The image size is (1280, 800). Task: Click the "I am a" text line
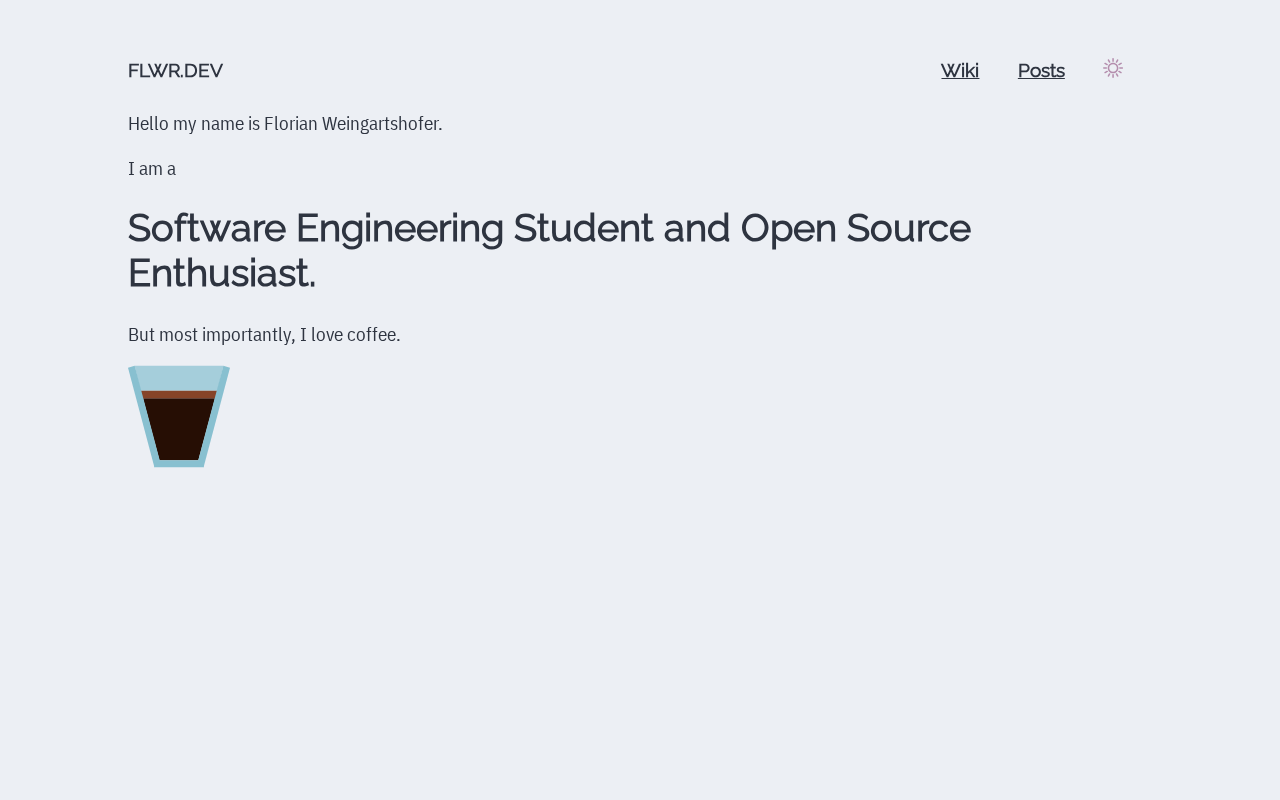(x=152, y=169)
